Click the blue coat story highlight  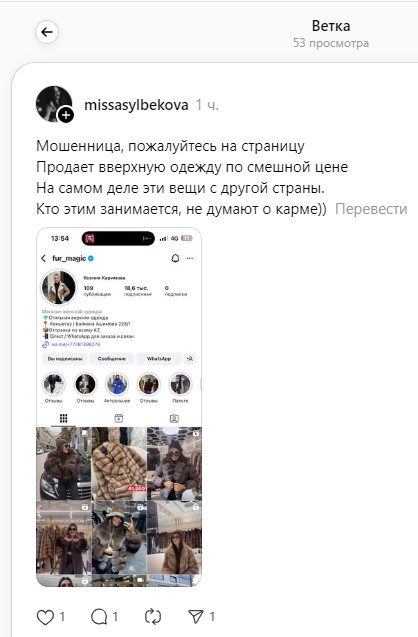(x=117, y=384)
